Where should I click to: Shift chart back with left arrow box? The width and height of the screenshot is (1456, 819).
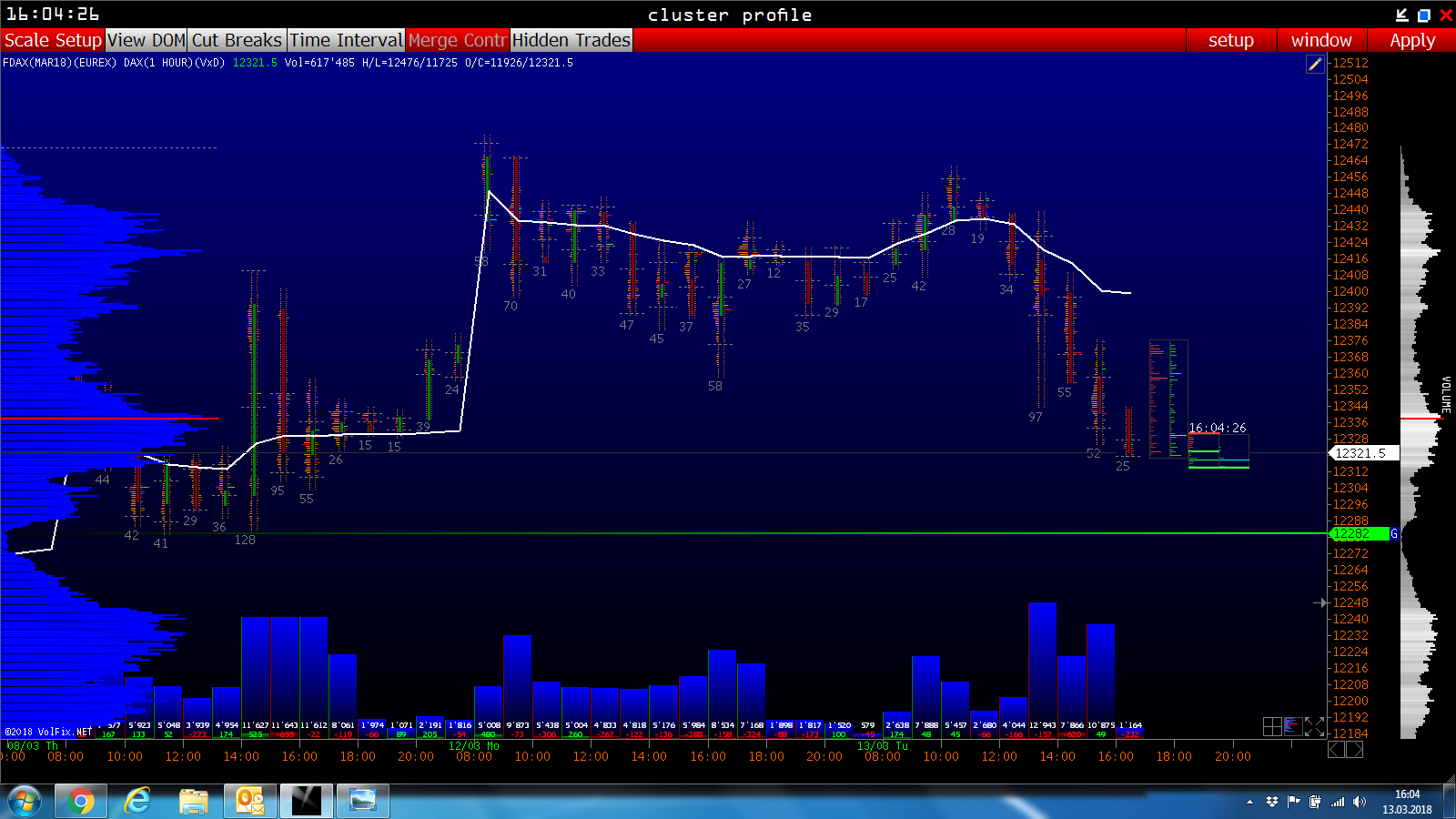[x=1336, y=750]
